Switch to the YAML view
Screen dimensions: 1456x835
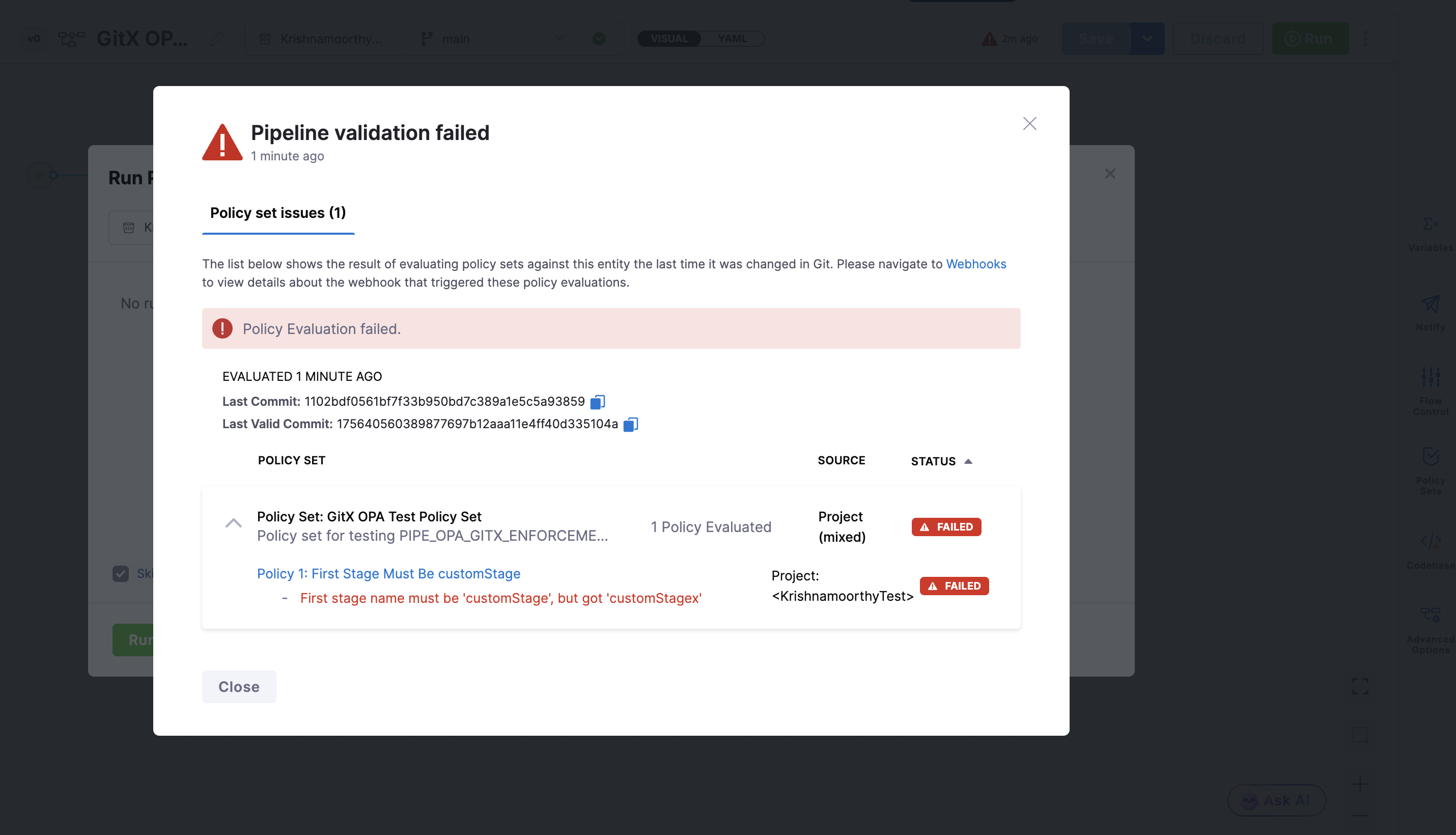point(732,38)
